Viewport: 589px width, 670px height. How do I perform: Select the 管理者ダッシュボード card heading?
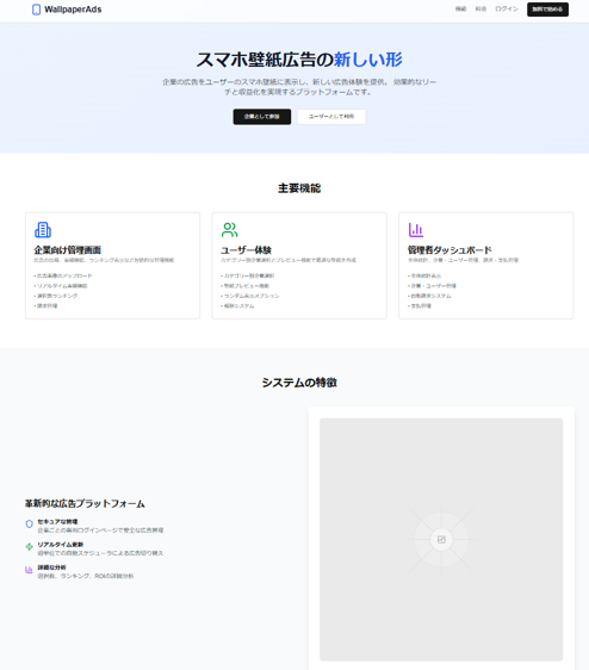coord(450,250)
